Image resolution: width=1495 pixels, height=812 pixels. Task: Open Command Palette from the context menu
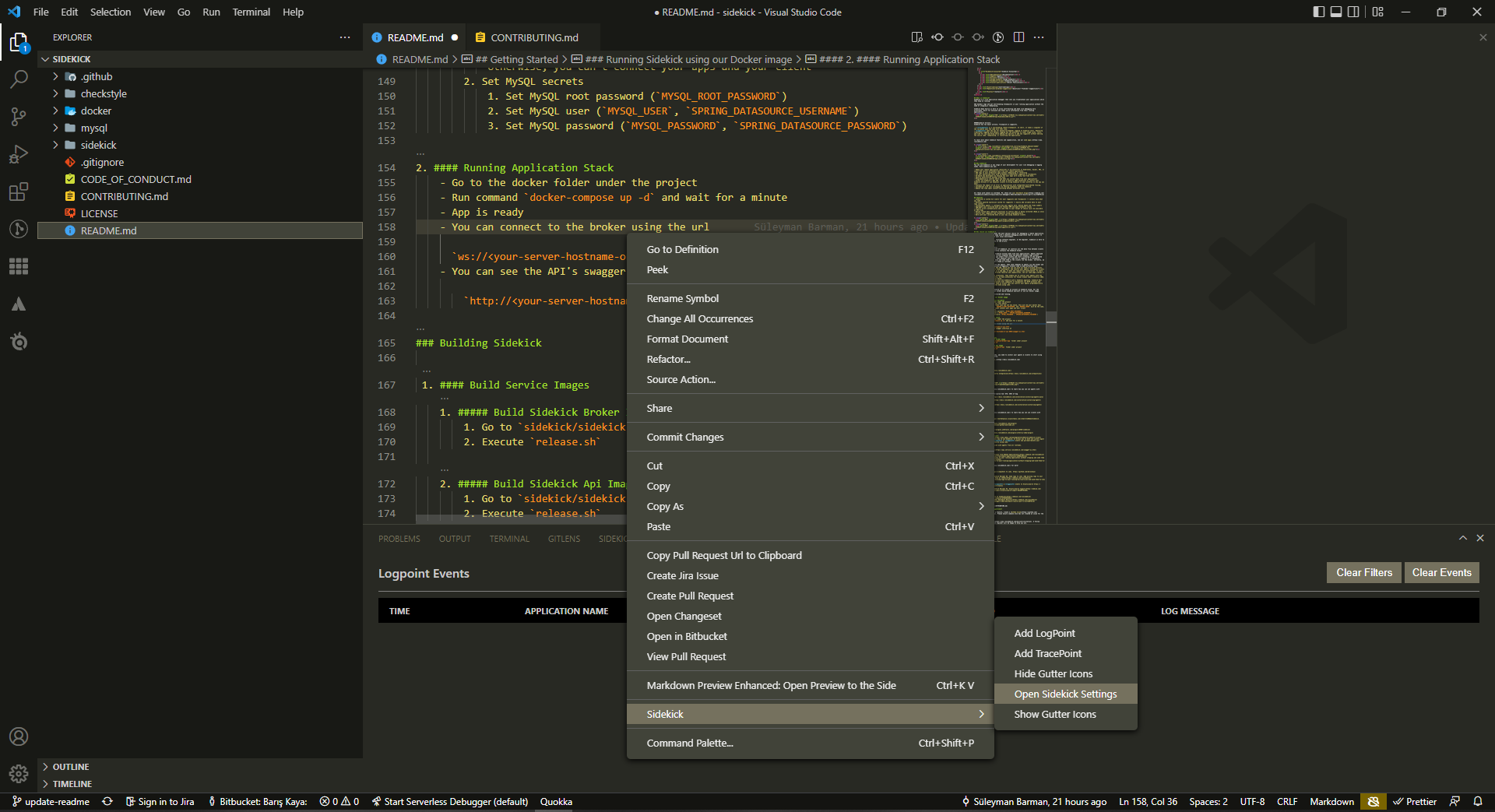(810, 743)
